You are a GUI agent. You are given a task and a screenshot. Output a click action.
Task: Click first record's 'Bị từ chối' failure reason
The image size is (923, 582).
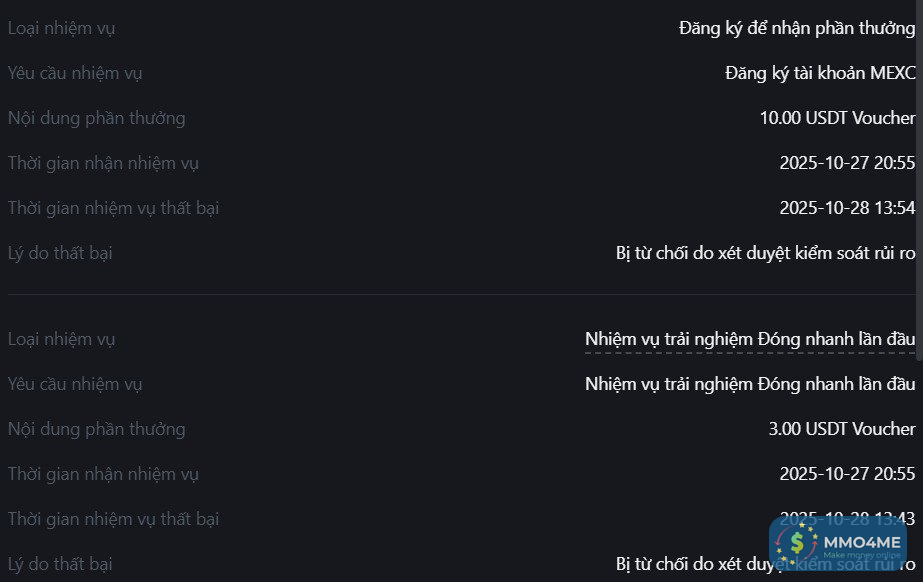765,253
